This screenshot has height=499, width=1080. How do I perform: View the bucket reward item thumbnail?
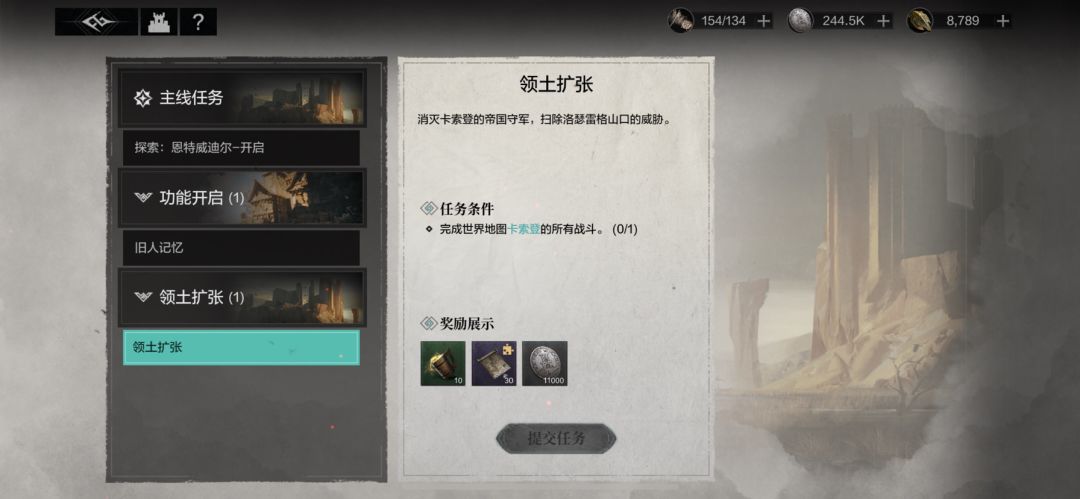click(x=443, y=363)
